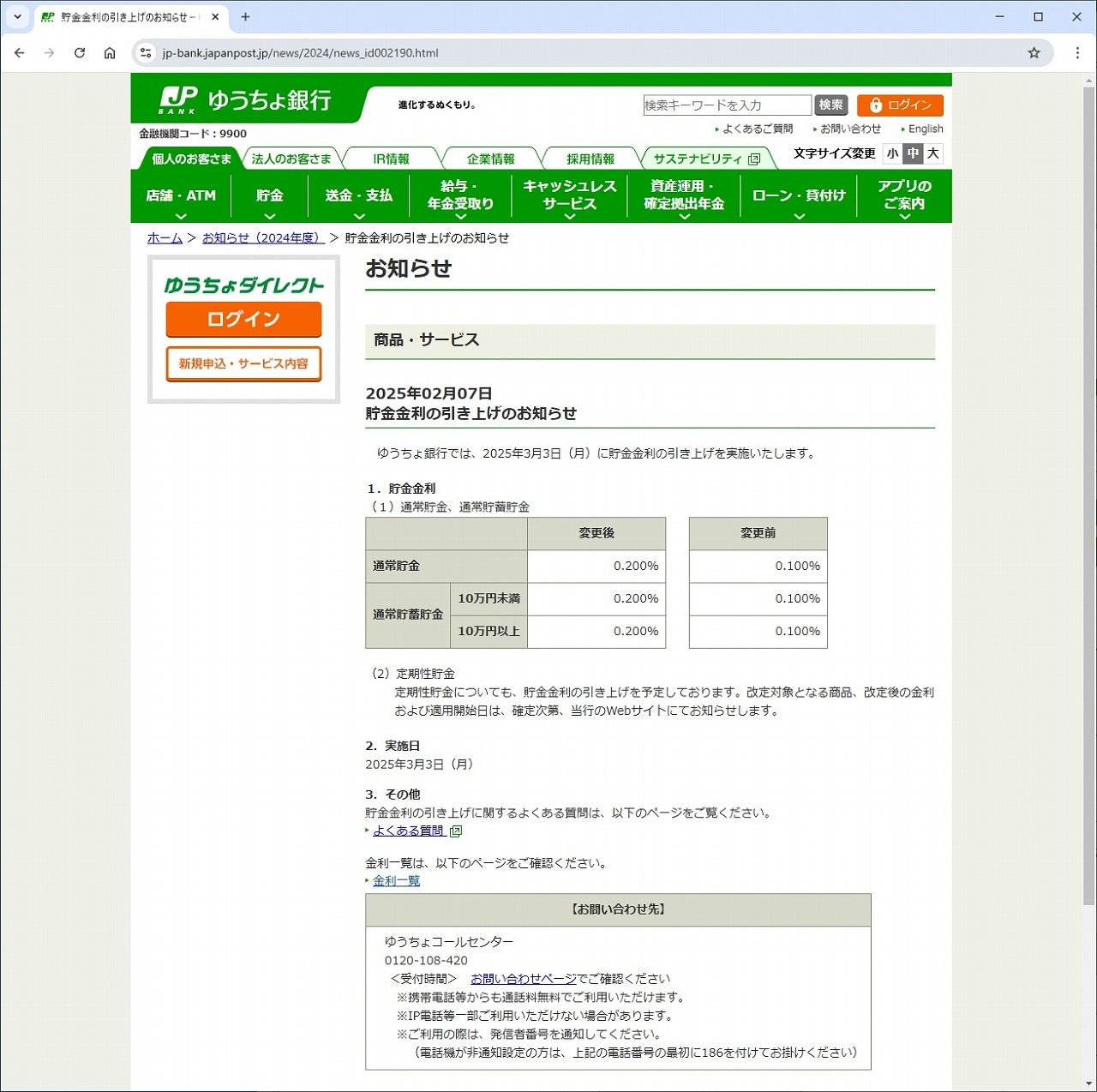Click 新規申込・サービス内容 button
The height and width of the screenshot is (1092, 1097).
243,363
